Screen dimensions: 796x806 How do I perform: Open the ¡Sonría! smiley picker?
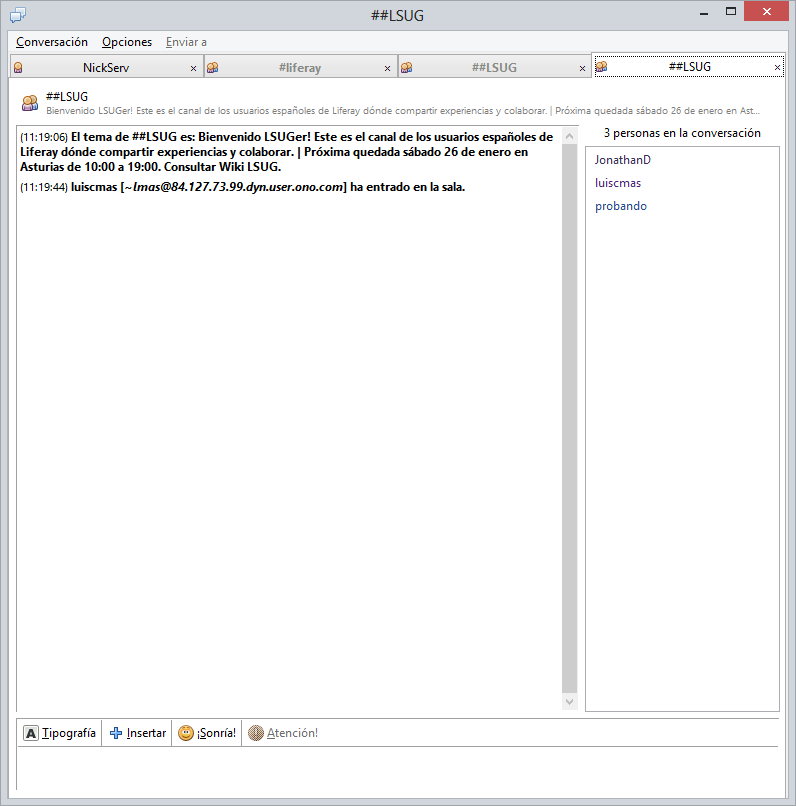click(207, 733)
